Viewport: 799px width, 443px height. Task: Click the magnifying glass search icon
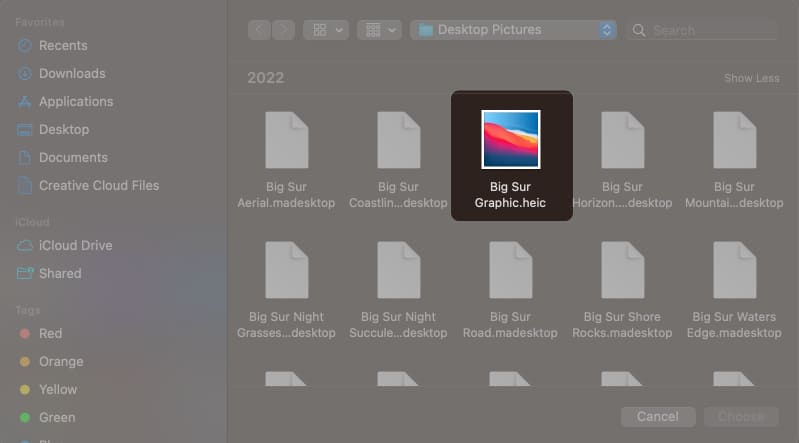(639, 31)
